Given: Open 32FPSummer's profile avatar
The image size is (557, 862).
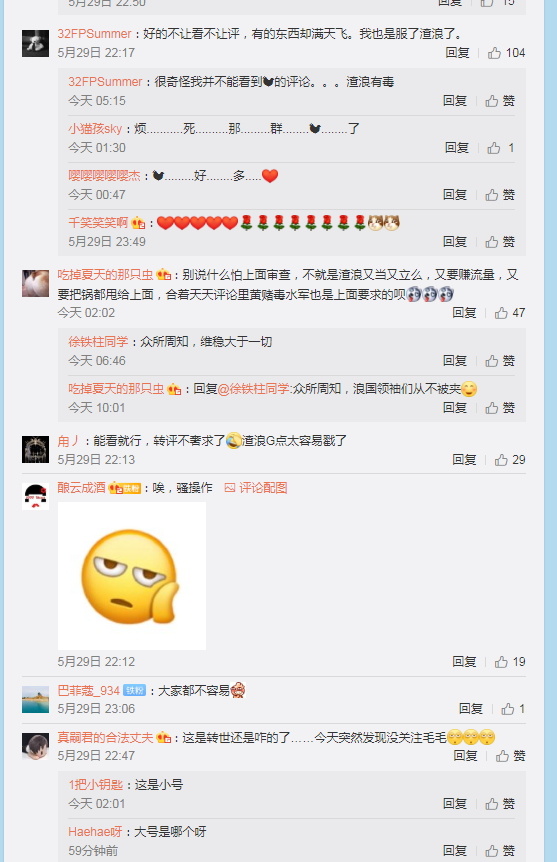Looking at the screenshot, I should [35, 43].
